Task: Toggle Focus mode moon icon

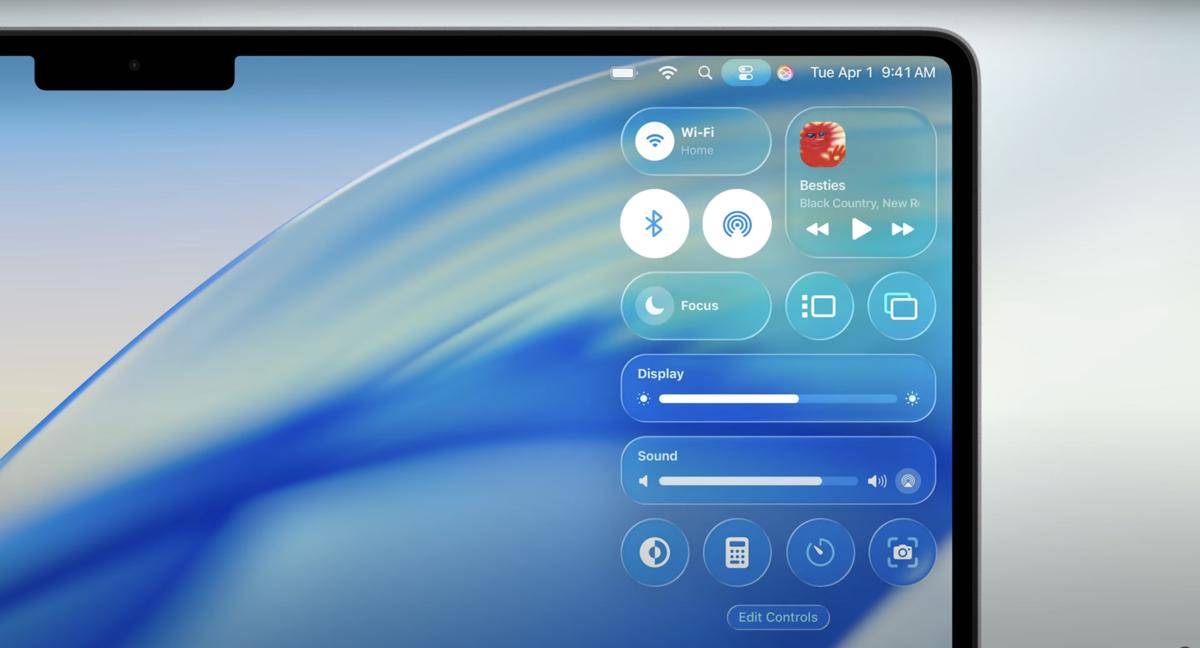Action: tap(654, 306)
